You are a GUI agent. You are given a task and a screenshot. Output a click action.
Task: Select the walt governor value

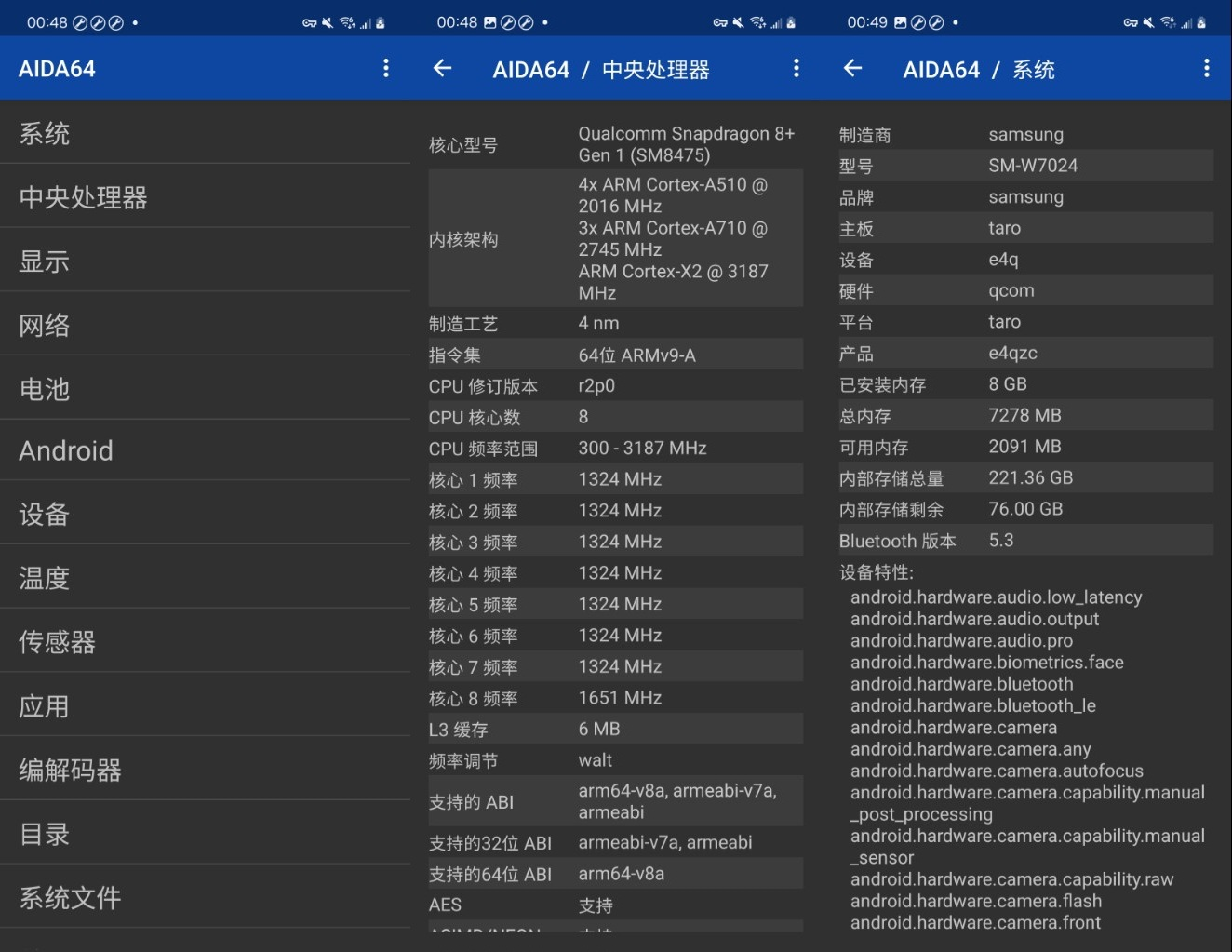point(595,760)
